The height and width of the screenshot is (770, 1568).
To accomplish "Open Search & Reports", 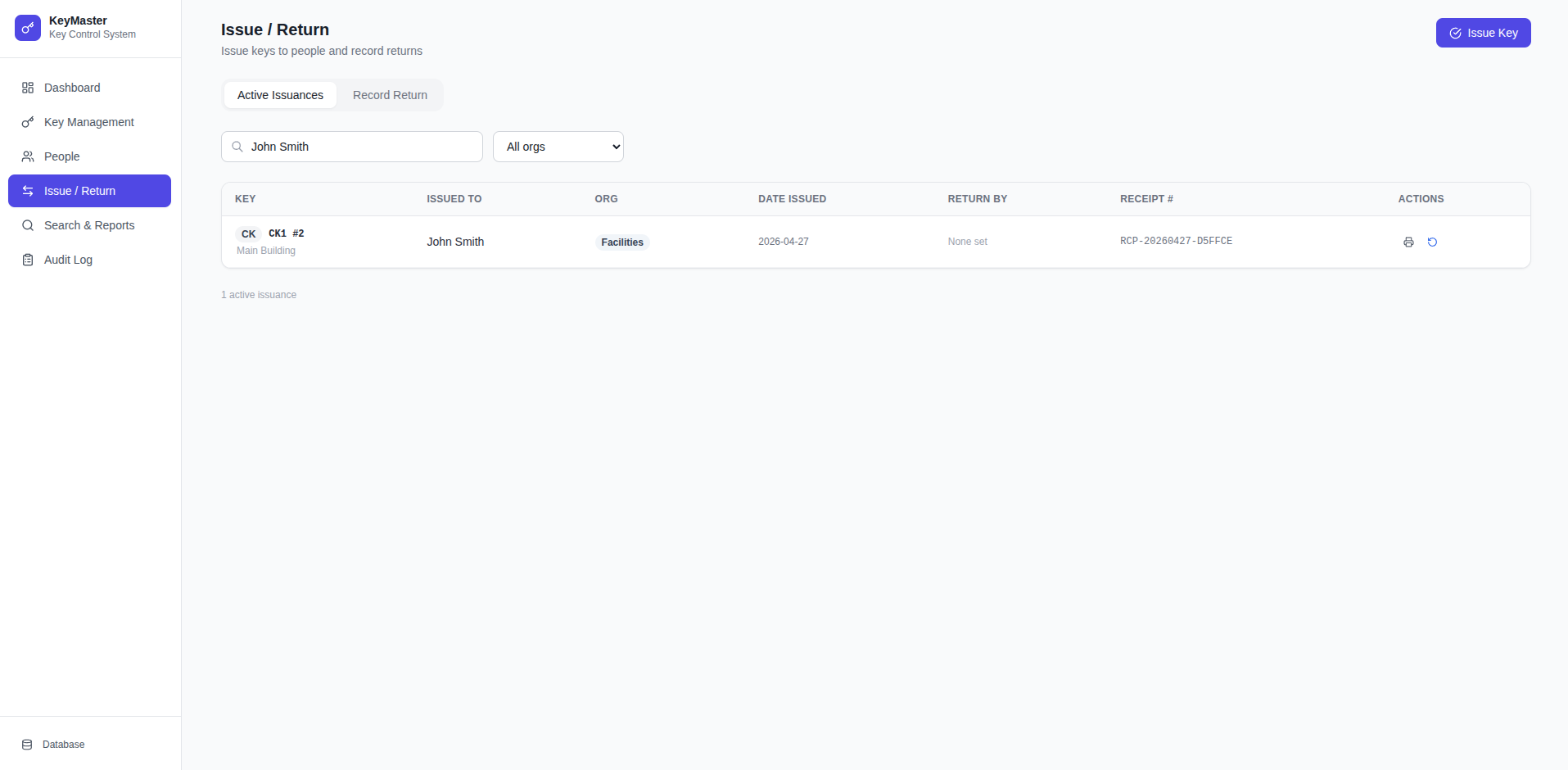I will (89, 225).
